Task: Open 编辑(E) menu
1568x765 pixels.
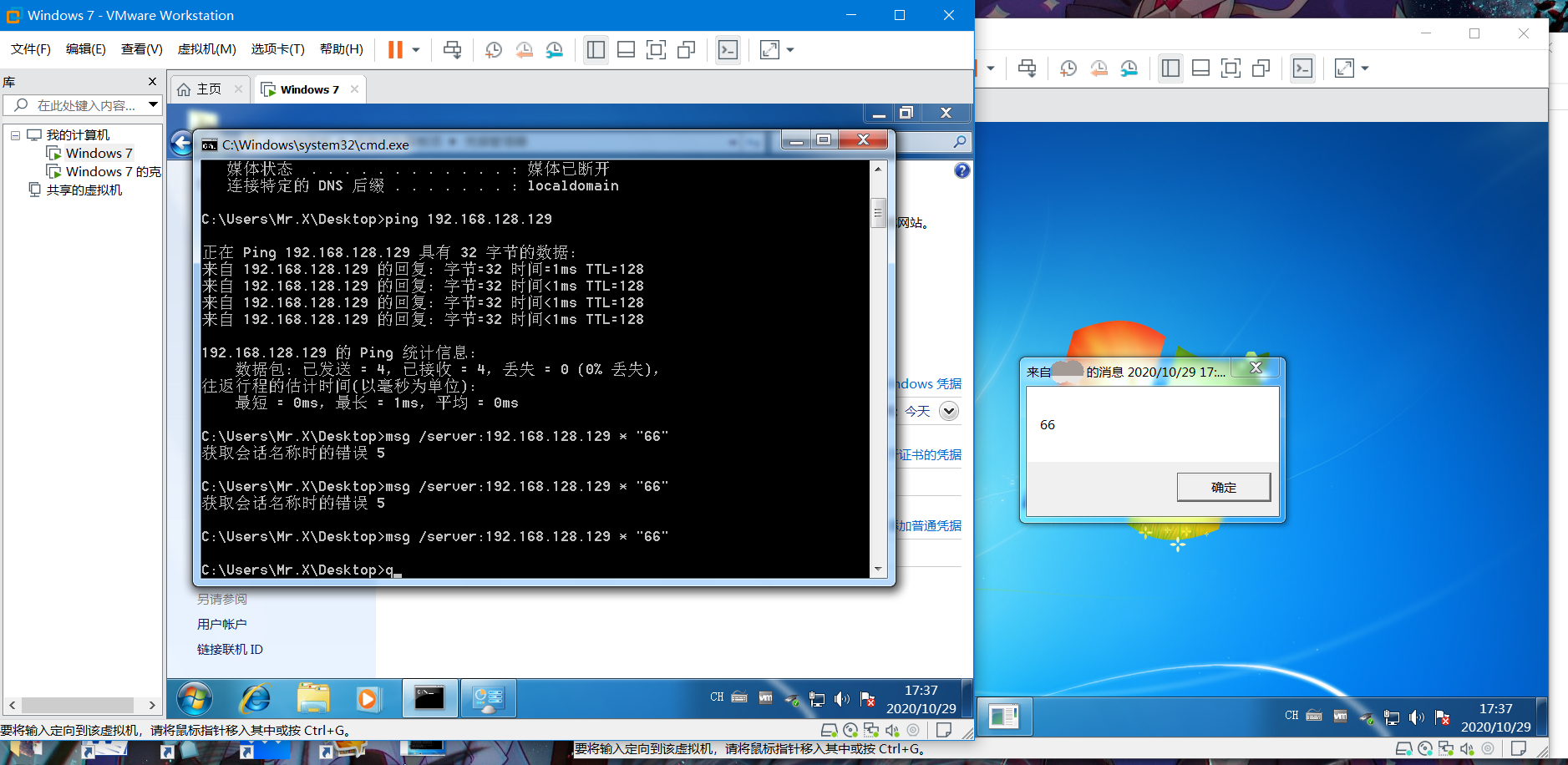Action: 86,49
